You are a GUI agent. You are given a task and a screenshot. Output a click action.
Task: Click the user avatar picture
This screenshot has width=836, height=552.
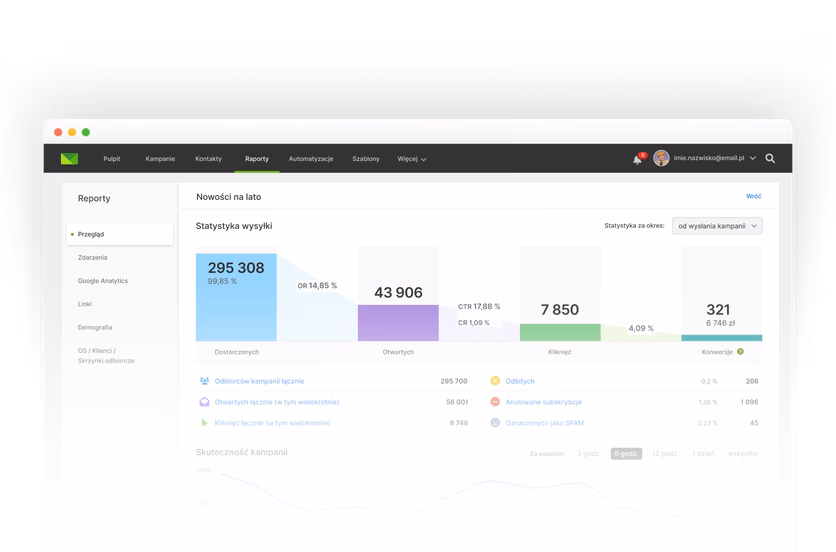pyautogui.click(x=661, y=158)
